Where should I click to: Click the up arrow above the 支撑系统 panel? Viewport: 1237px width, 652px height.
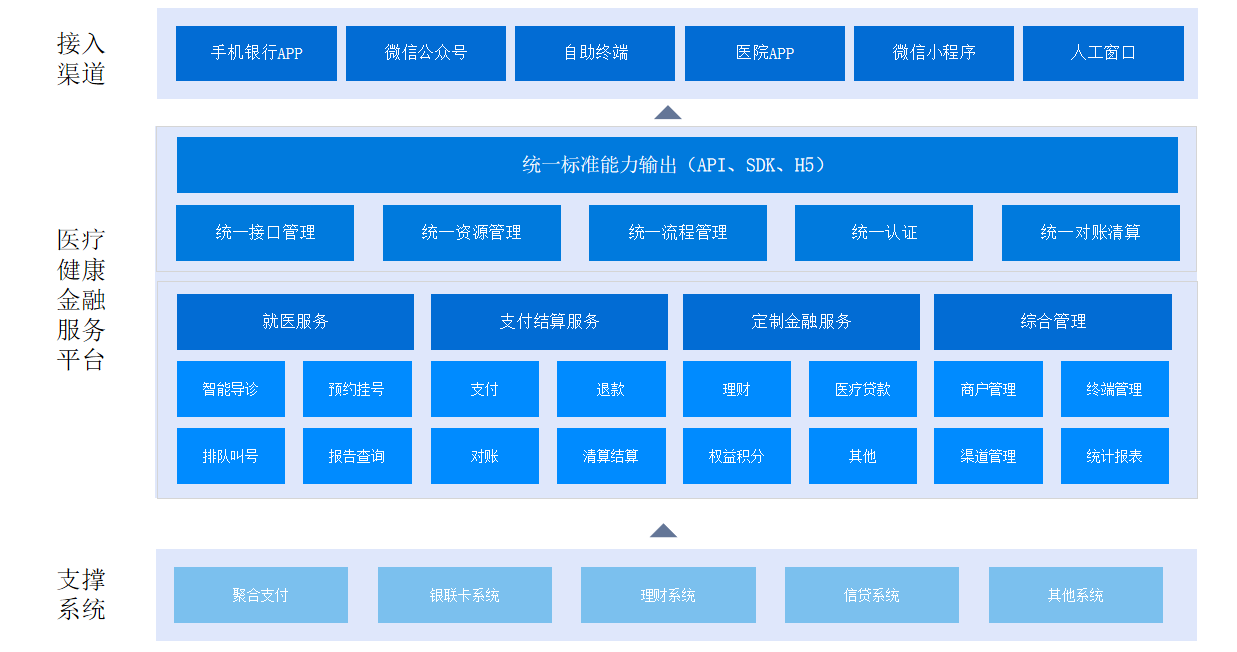(663, 531)
